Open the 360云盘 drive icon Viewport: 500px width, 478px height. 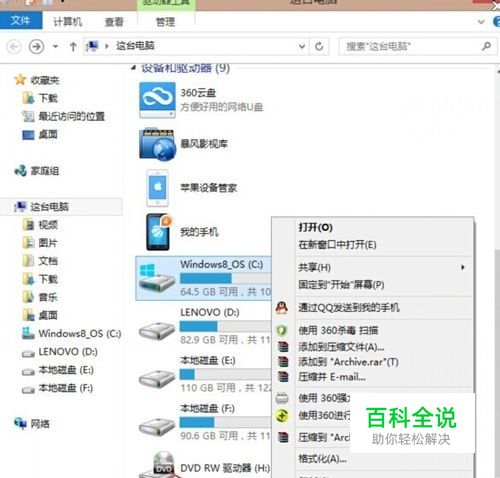pos(157,100)
